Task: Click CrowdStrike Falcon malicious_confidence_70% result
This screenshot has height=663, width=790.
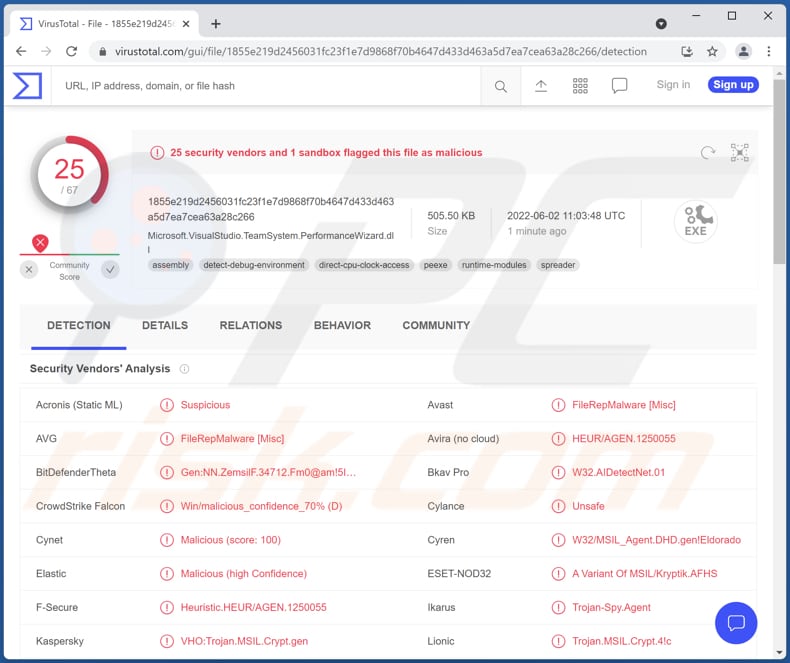Action: click(x=261, y=506)
